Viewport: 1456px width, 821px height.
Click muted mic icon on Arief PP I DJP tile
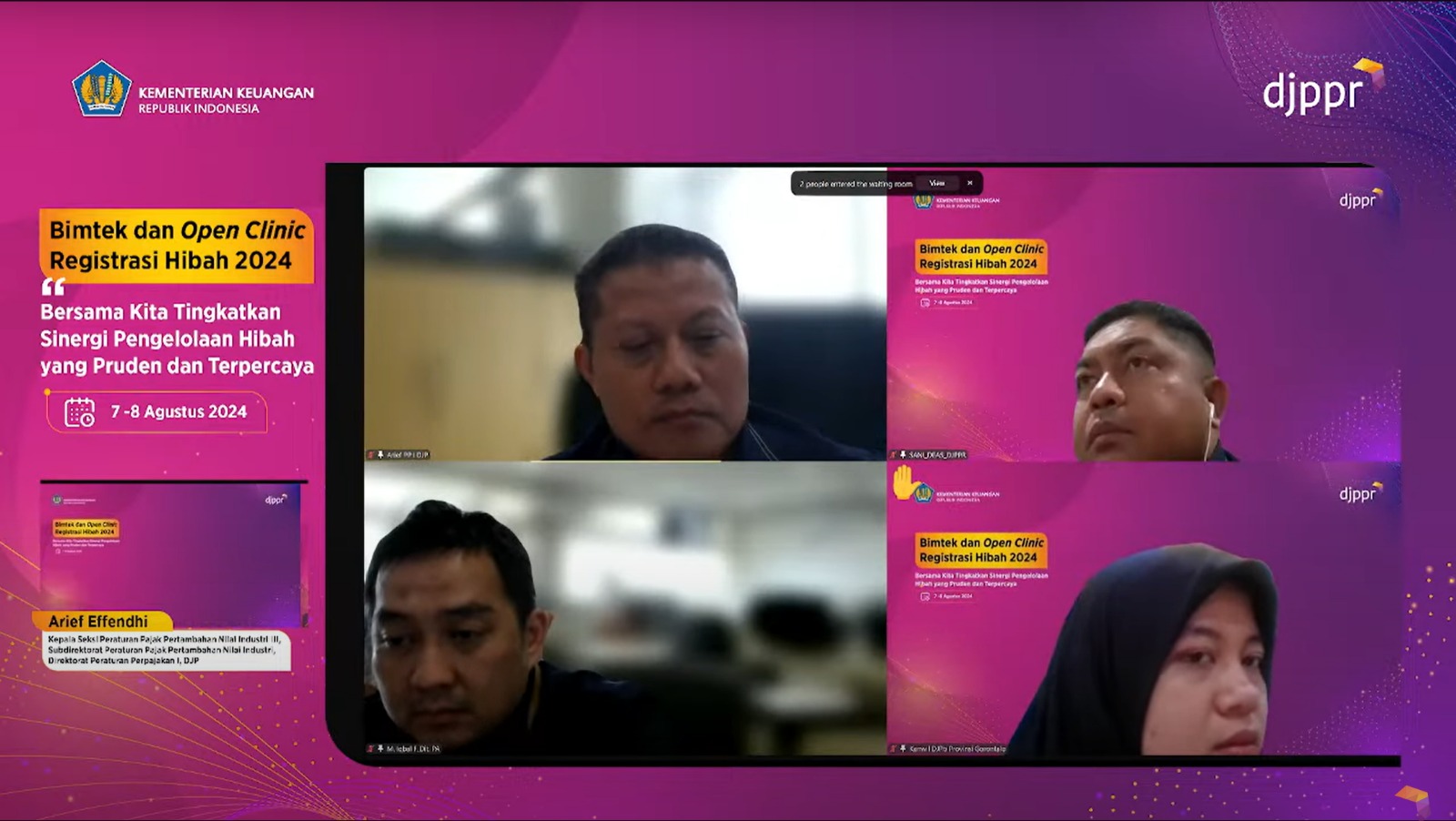pos(370,454)
